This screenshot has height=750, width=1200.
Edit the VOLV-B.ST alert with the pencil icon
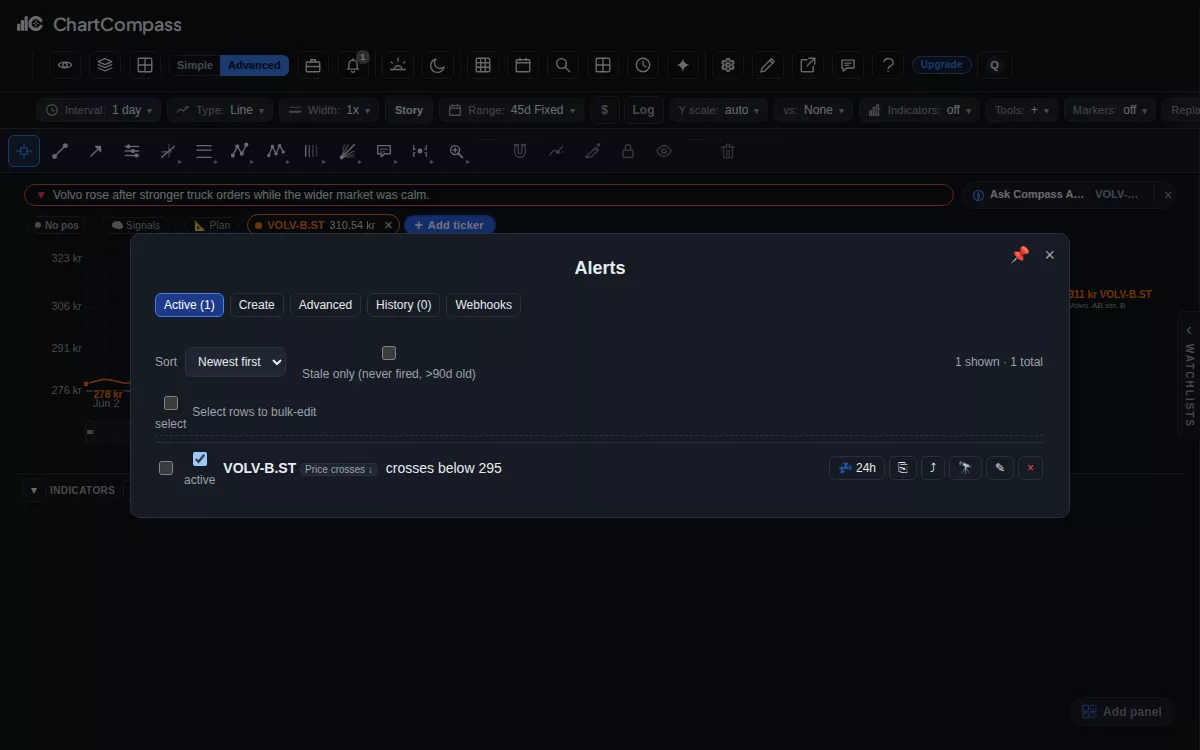(x=999, y=468)
